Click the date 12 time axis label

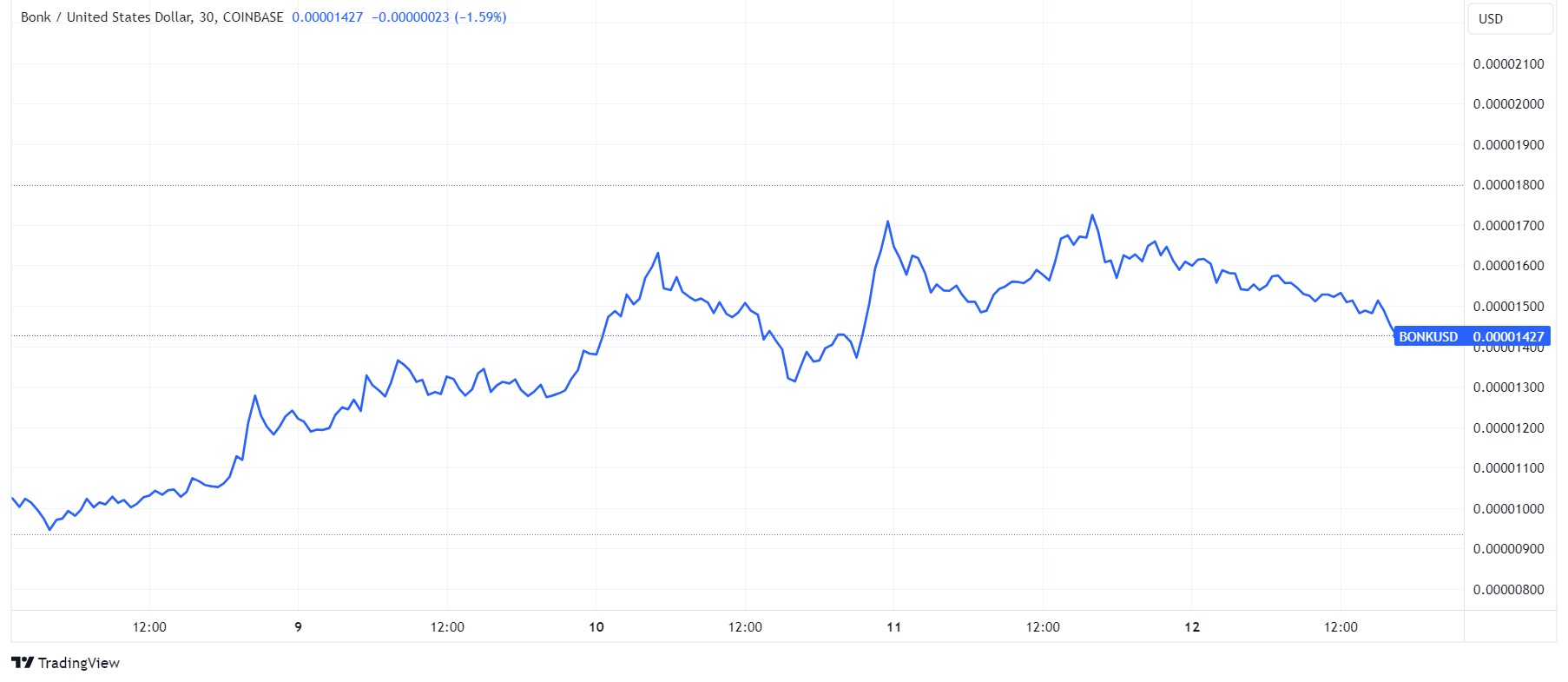(x=1192, y=627)
